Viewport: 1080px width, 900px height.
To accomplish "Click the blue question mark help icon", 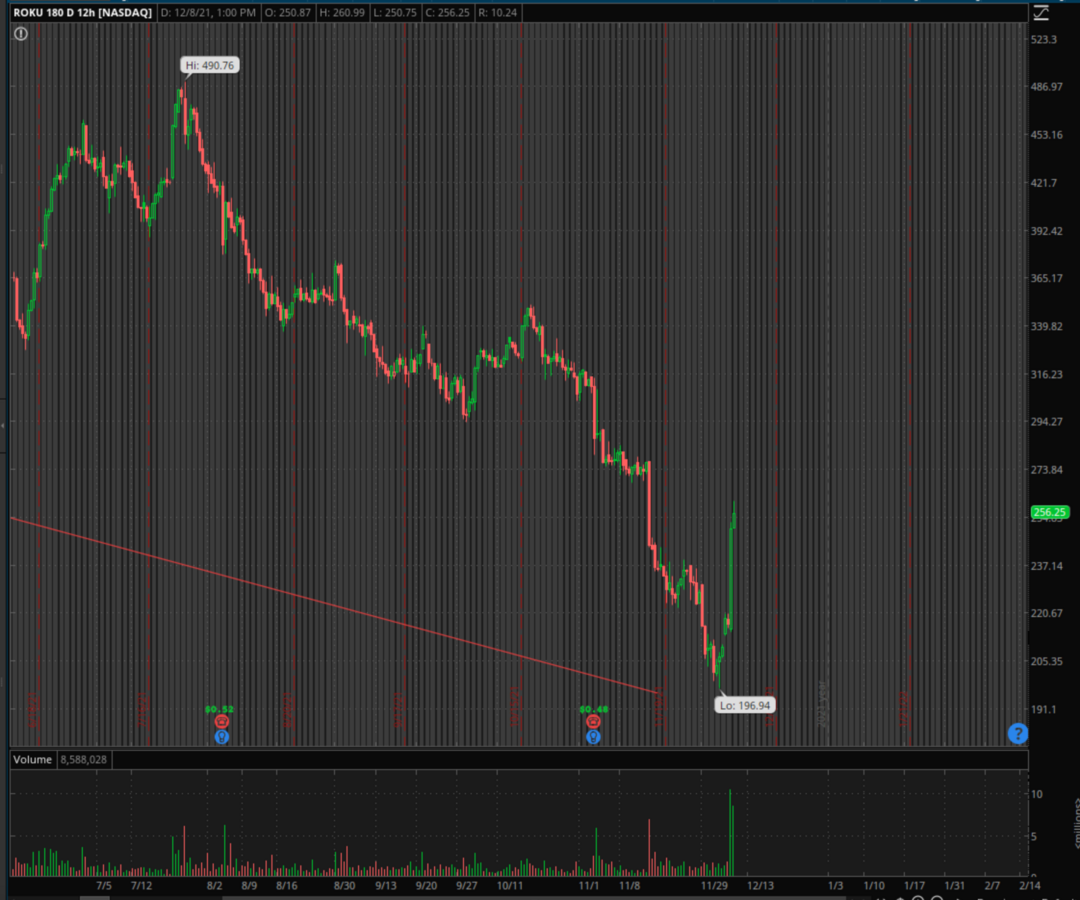I will (x=1017, y=733).
